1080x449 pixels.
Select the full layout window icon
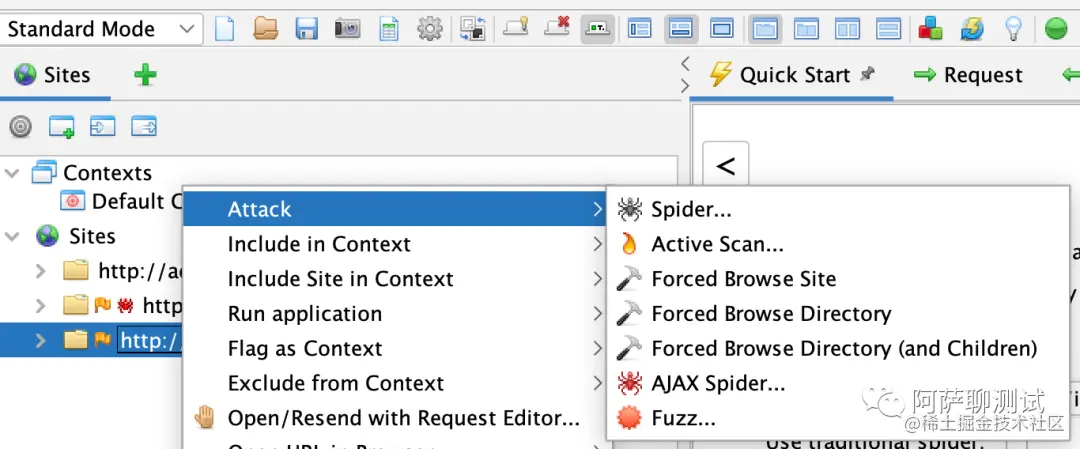click(x=722, y=29)
